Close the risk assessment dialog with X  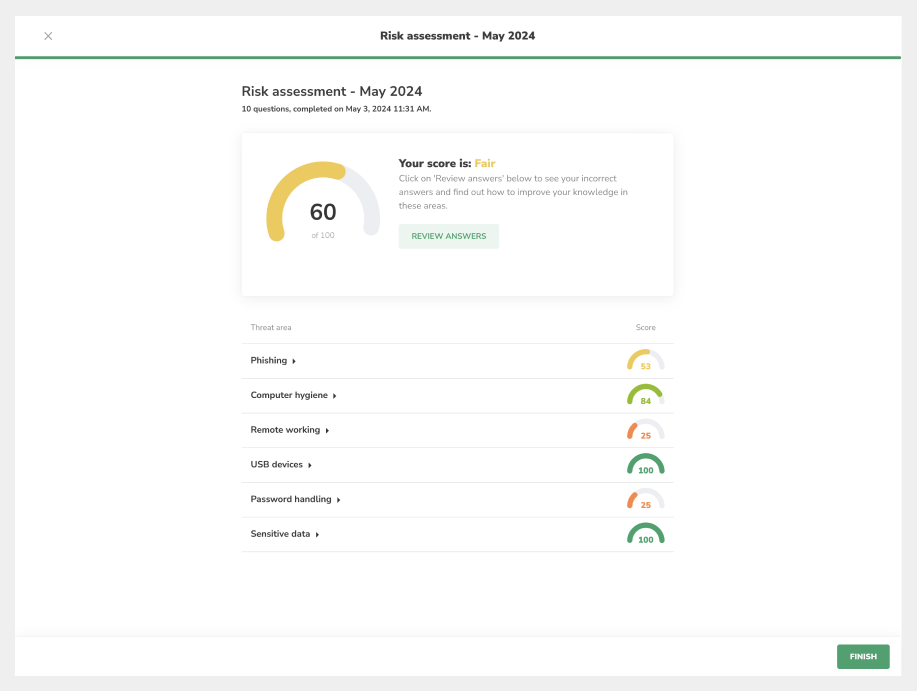tap(48, 36)
